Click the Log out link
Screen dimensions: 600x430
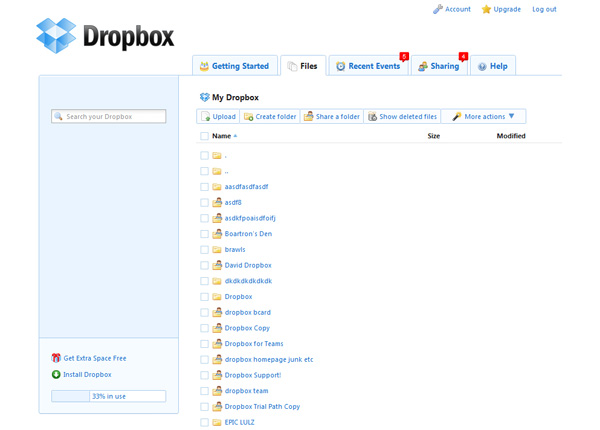(544, 9)
